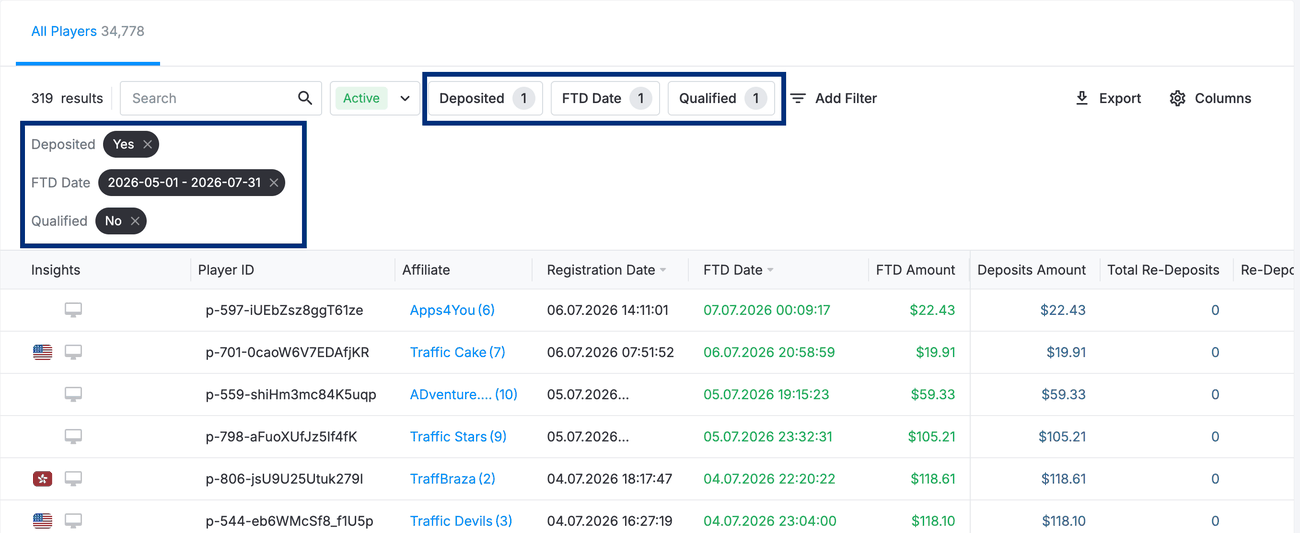Click registration date 04.07.2026 16:27:19
The width and height of the screenshot is (1300, 533).
coord(610,521)
